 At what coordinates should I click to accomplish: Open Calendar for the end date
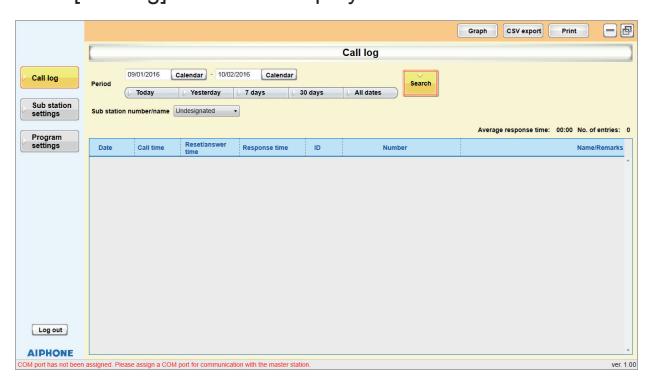pyautogui.click(x=279, y=75)
